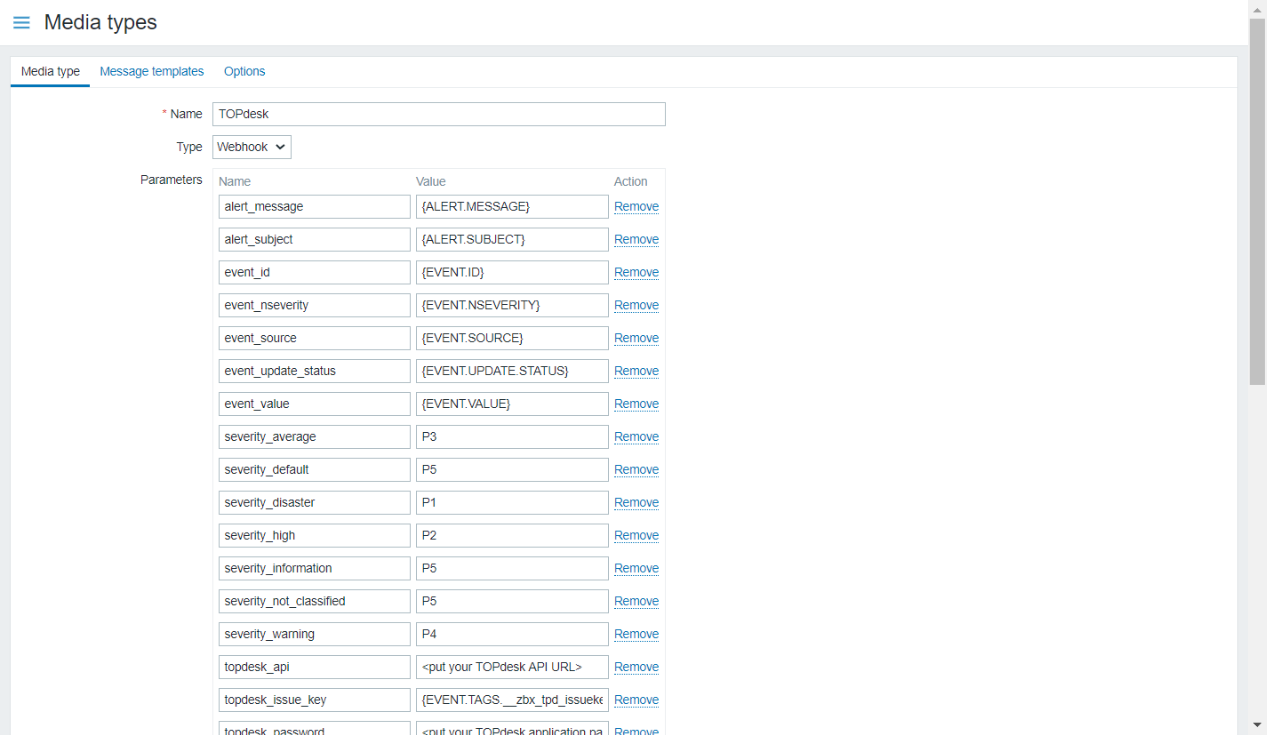Click the topdesk_issue_key name field
The width and height of the screenshot is (1267, 735).
coord(314,700)
